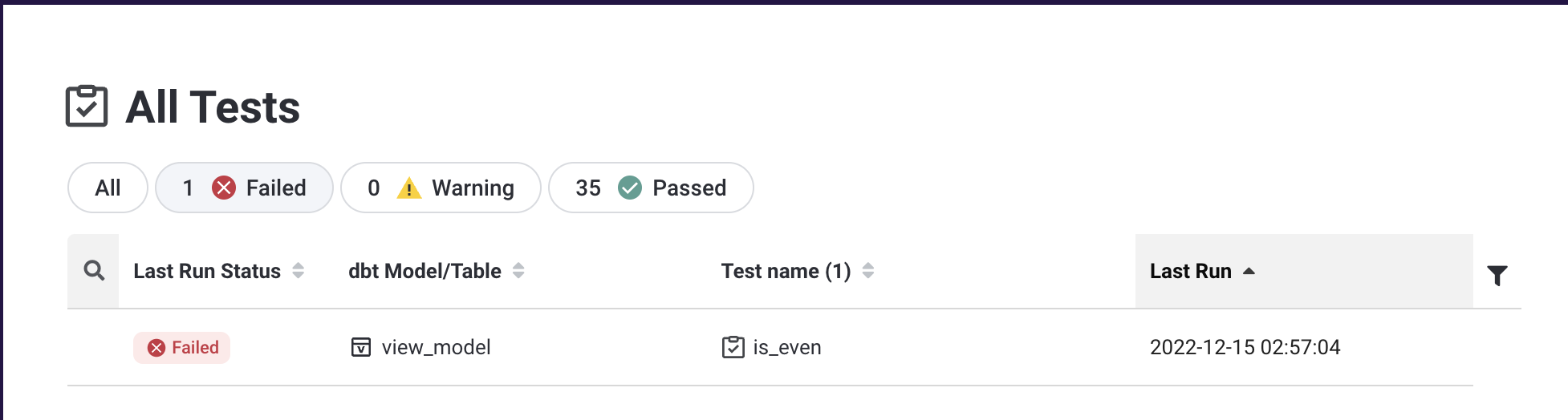Viewport: 1568px width, 420px height.
Task: Open the is_even test link
Action: tap(786, 347)
